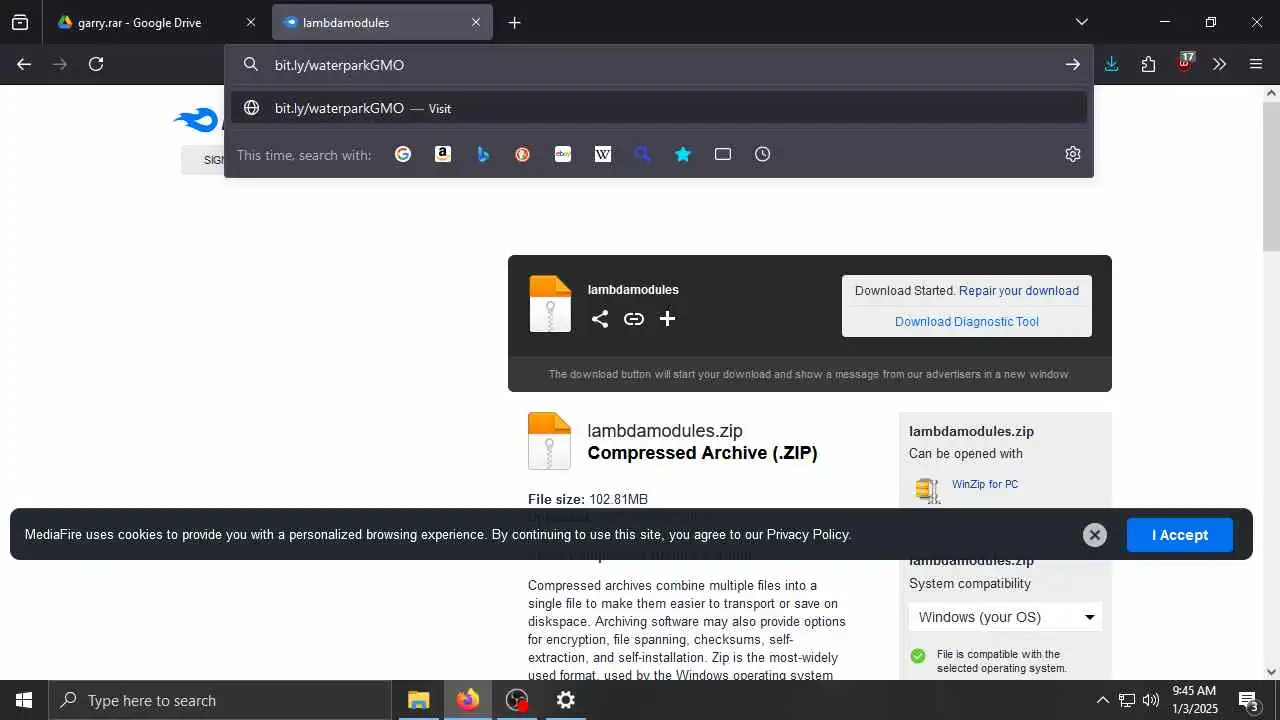Open a new tab with plus button

click(x=514, y=22)
